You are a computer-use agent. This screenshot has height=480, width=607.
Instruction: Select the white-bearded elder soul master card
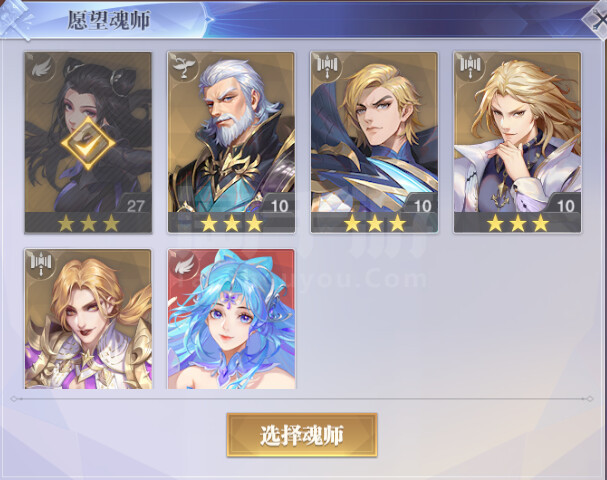pos(231,142)
